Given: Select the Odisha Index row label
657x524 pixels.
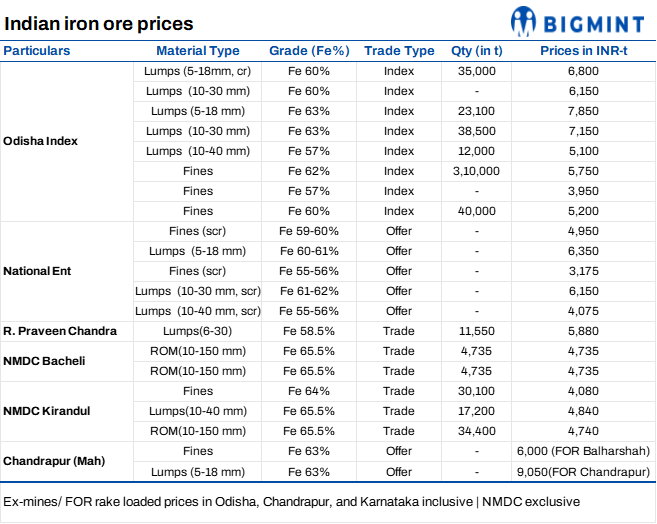Looking at the screenshot, I should pyautogui.click(x=41, y=141).
